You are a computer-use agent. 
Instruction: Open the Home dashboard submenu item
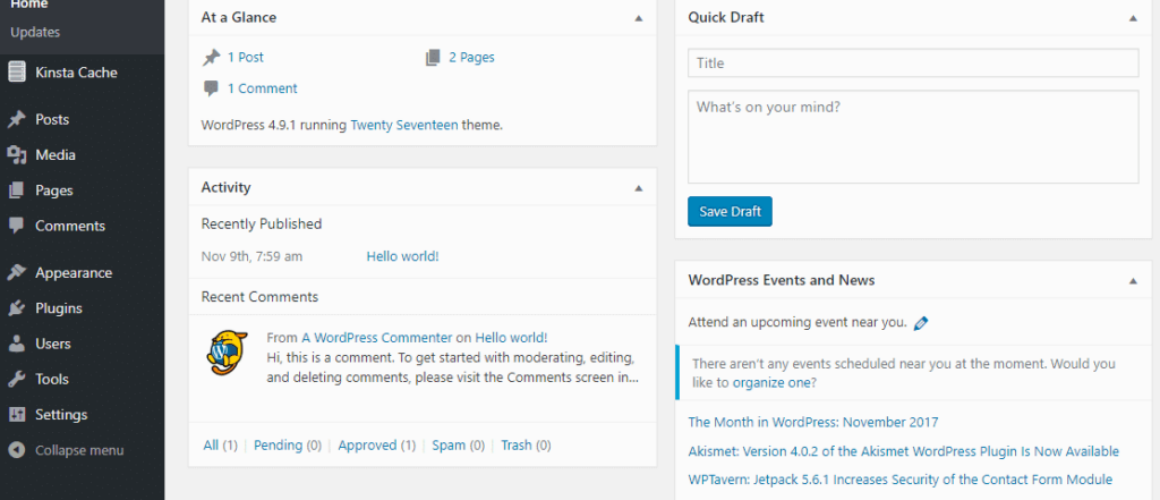29,4
